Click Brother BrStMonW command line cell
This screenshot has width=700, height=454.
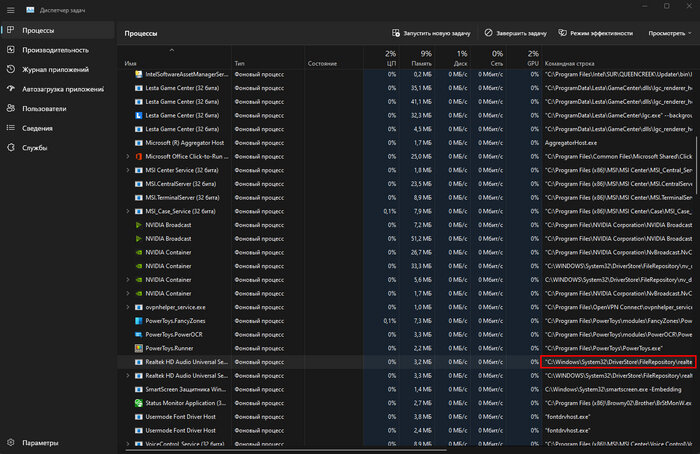pos(618,403)
